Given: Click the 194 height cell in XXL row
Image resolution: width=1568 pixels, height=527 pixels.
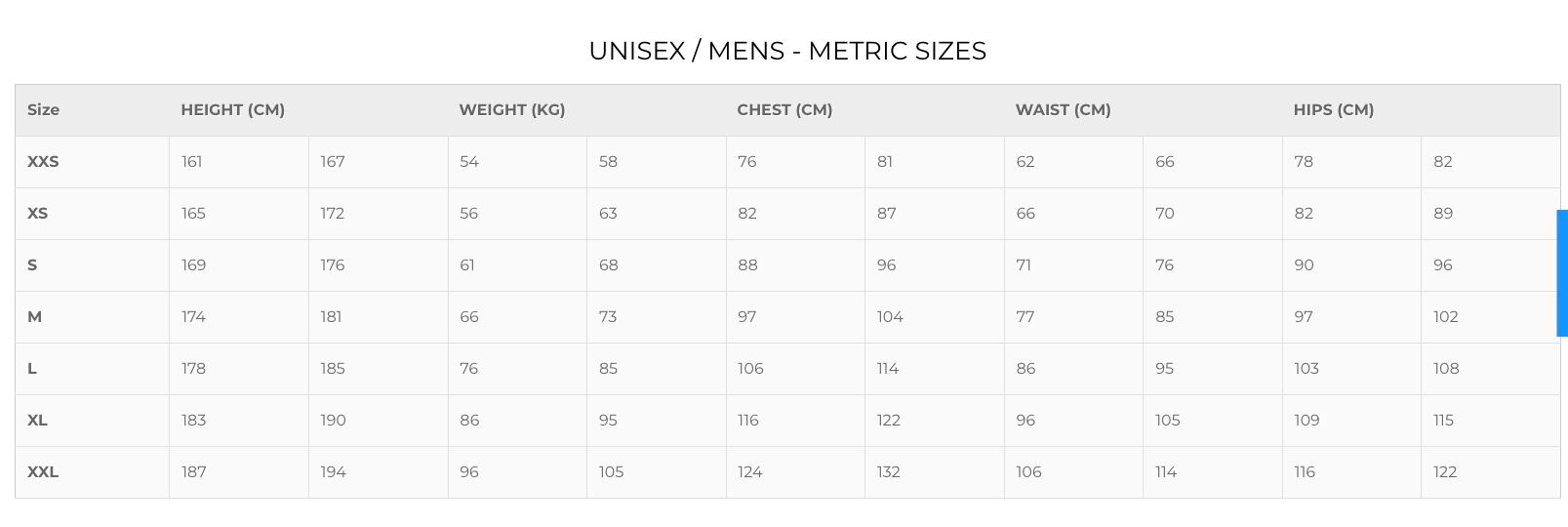Looking at the screenshot, I should click(x=333, y=471).
